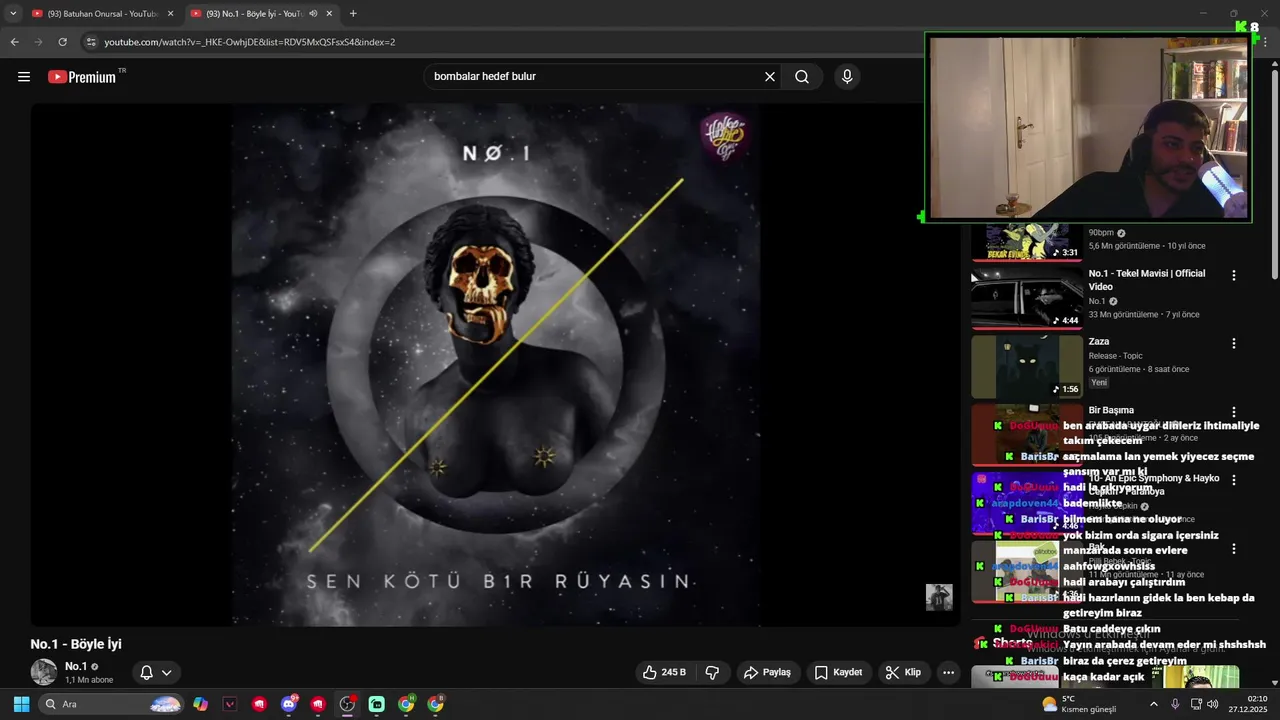
Task: Click the magnifier search button
Action: [802, 77]
